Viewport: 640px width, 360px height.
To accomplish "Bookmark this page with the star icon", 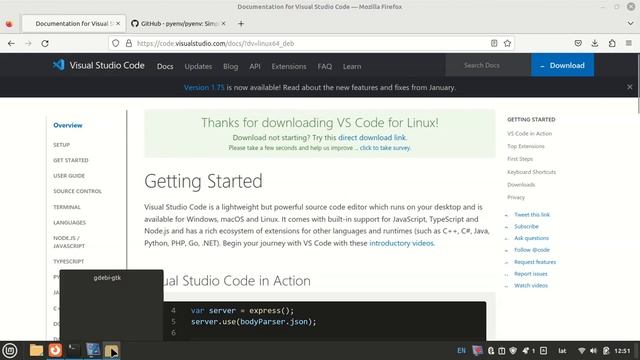I will [x=507, y=43].
